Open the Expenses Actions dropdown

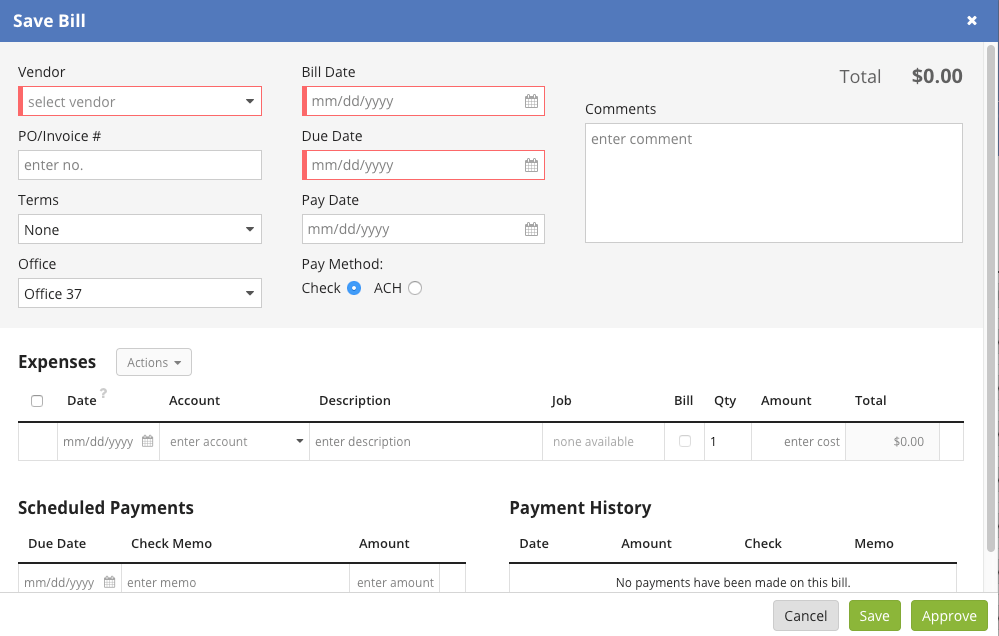point(154,362)
